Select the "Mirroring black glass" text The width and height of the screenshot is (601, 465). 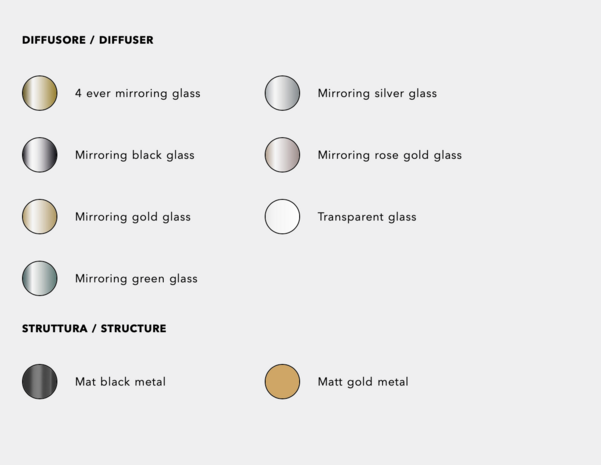135,155
